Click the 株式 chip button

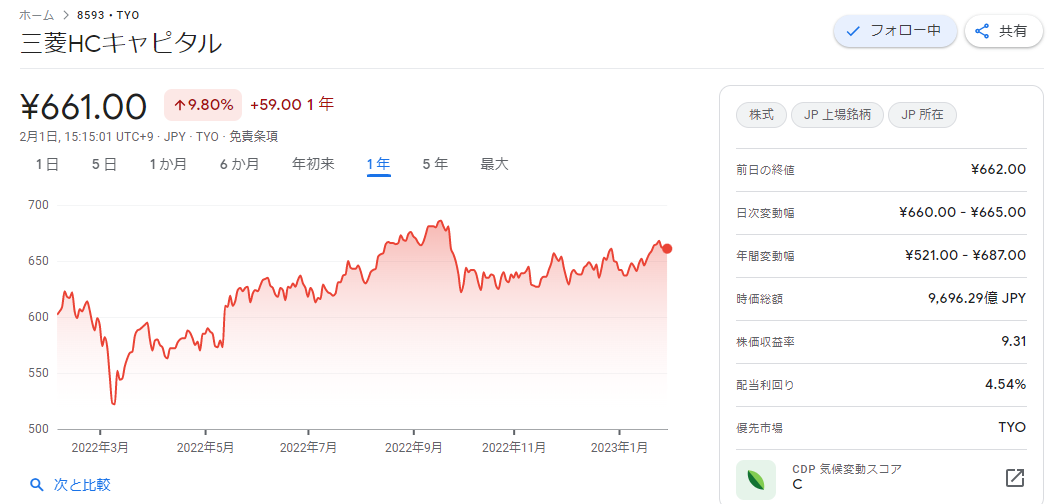coord(762,115)
